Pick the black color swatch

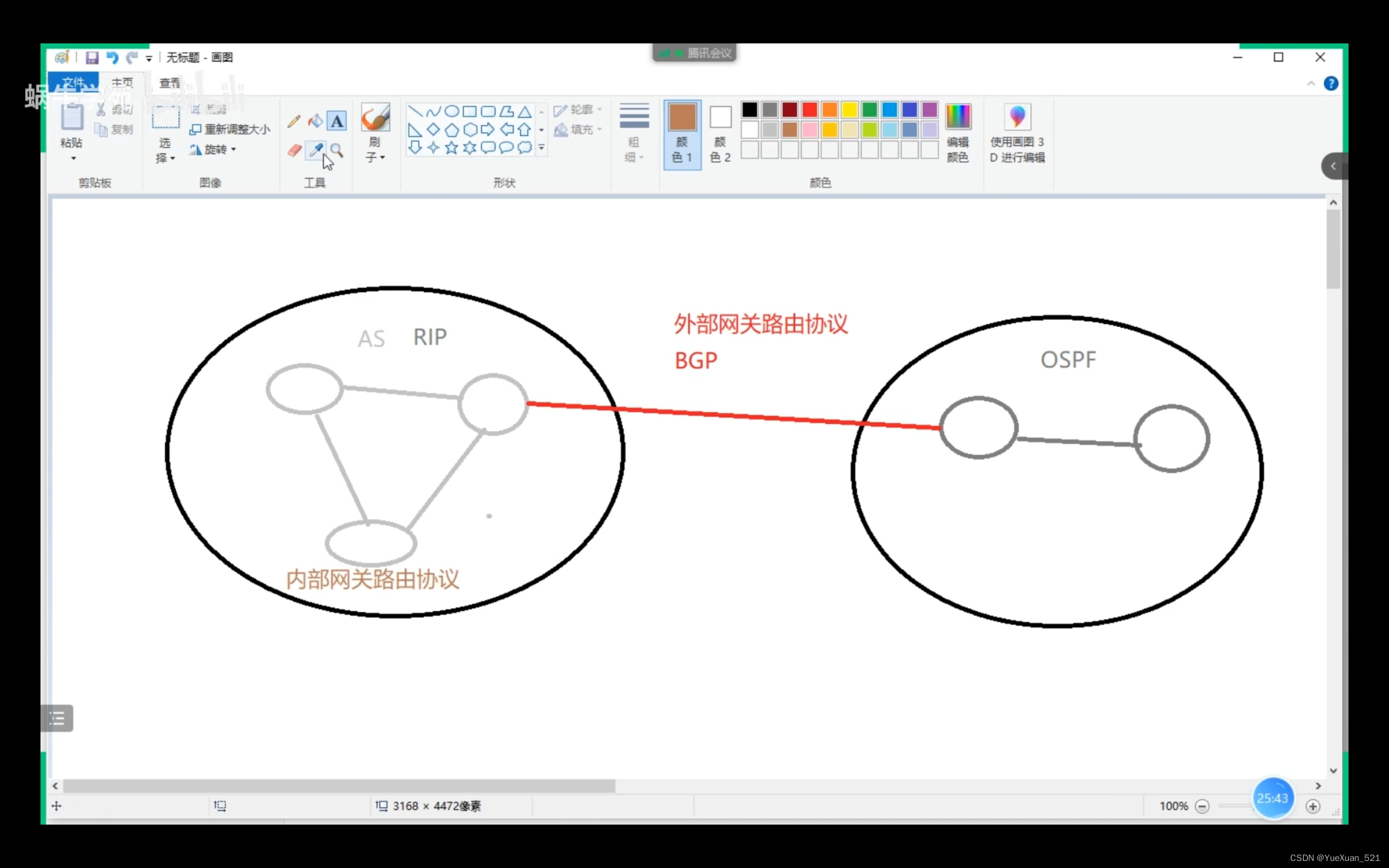[x=750, y=109]
